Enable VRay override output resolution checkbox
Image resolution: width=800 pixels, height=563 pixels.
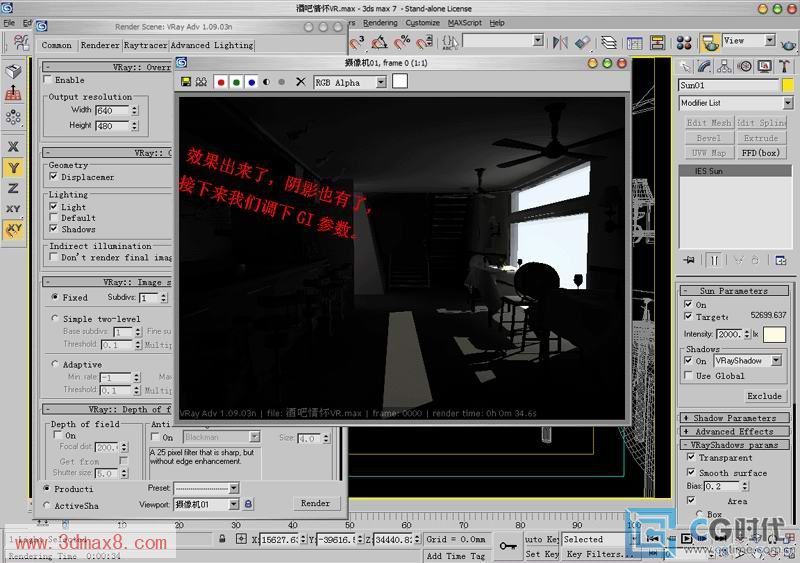[x=48, y=80]
